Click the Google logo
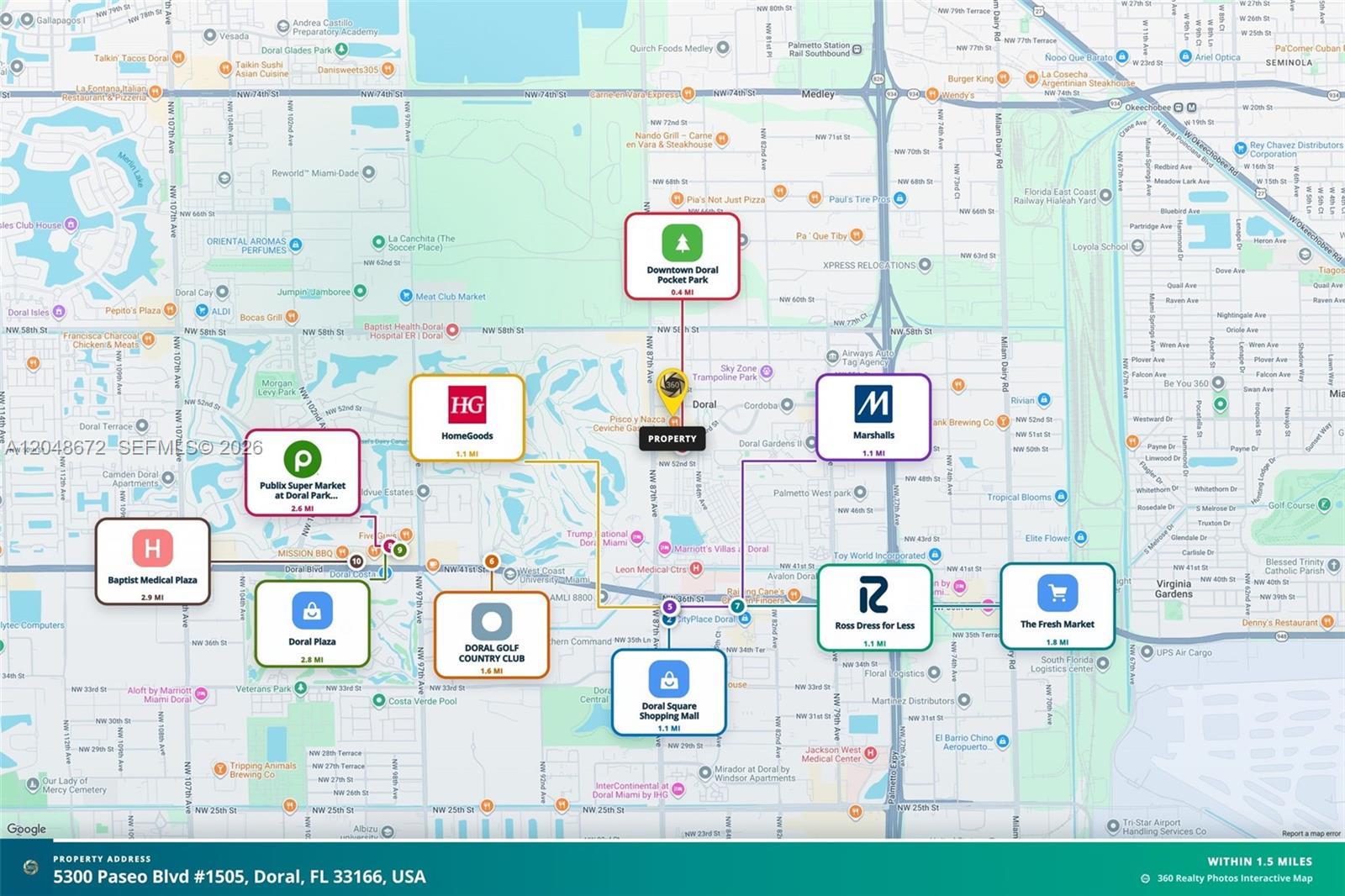Viewport: 1345px width, 896px height. (x=27, y=829)
